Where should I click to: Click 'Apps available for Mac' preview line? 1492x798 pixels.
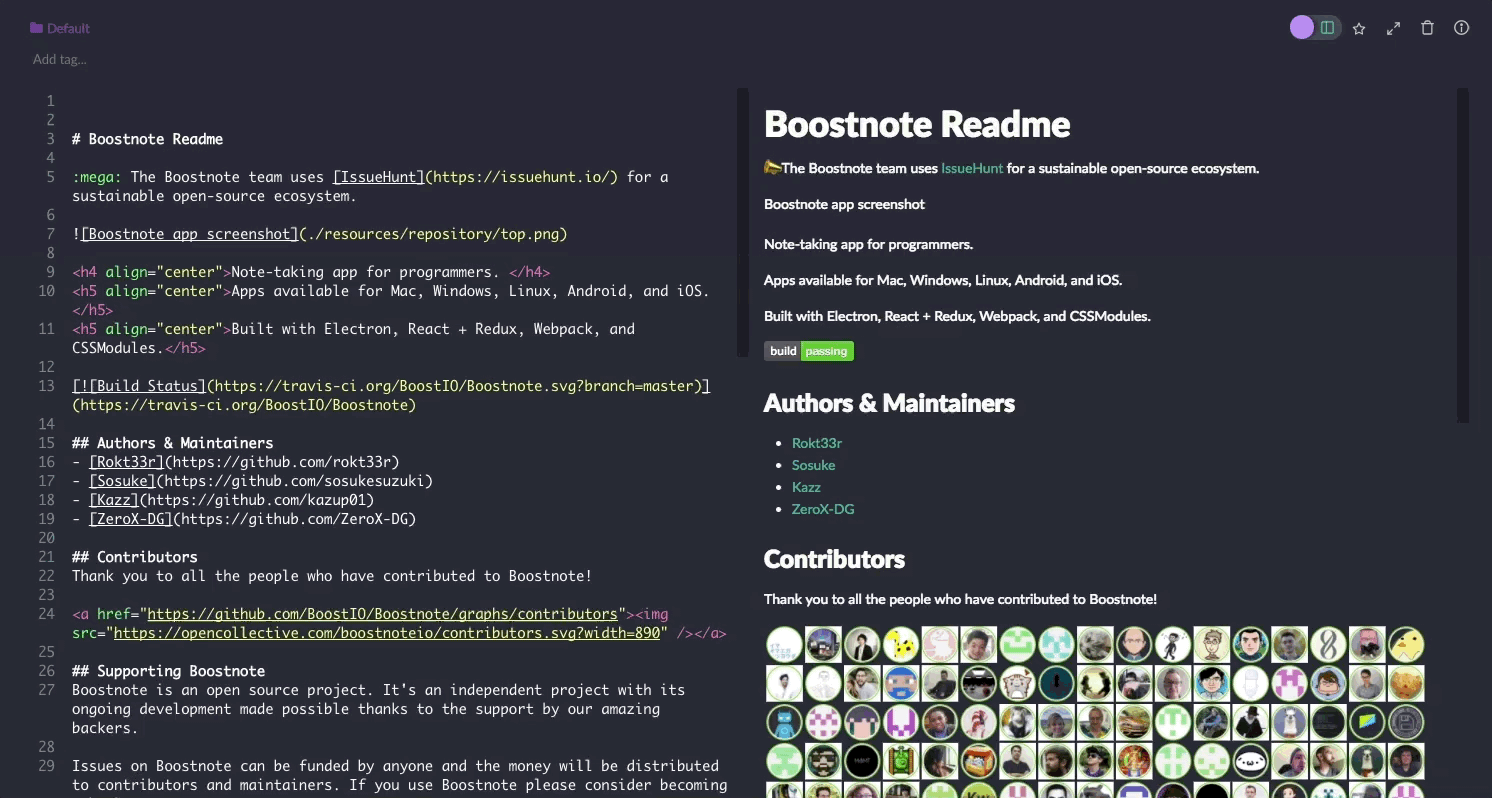pyautogui.click(x=943, y=280)
